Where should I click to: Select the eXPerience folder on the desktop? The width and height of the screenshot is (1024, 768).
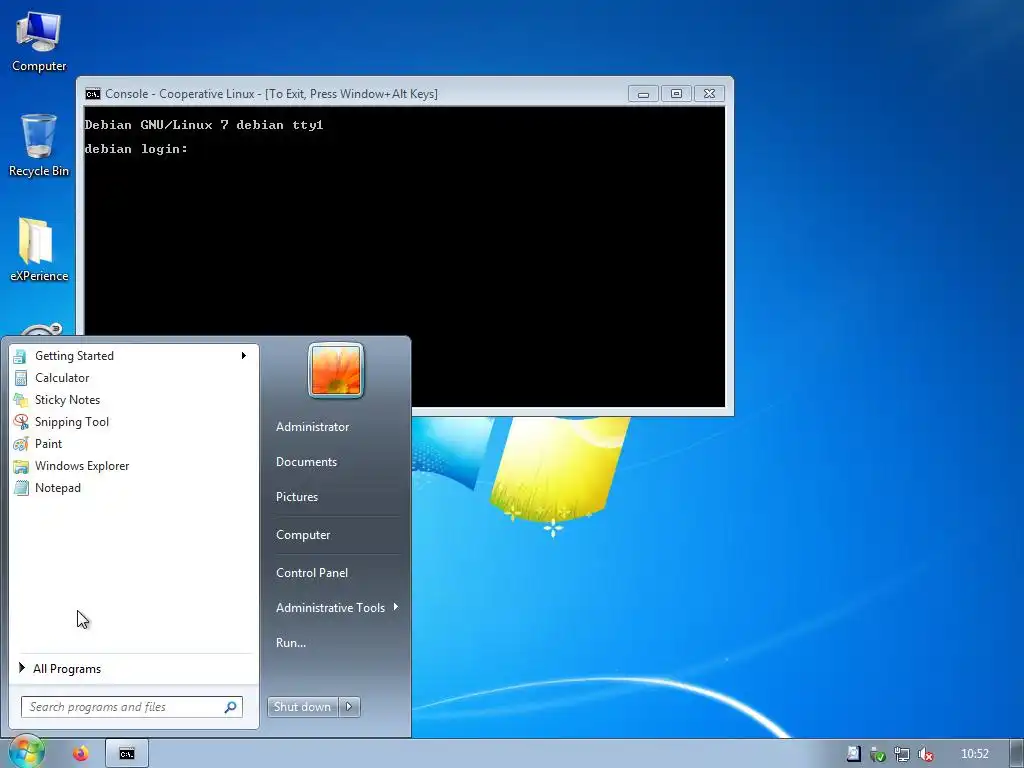pos(39,249)
